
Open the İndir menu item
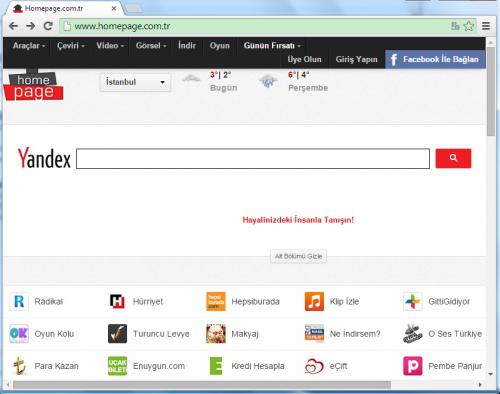(x=187, y=46)
